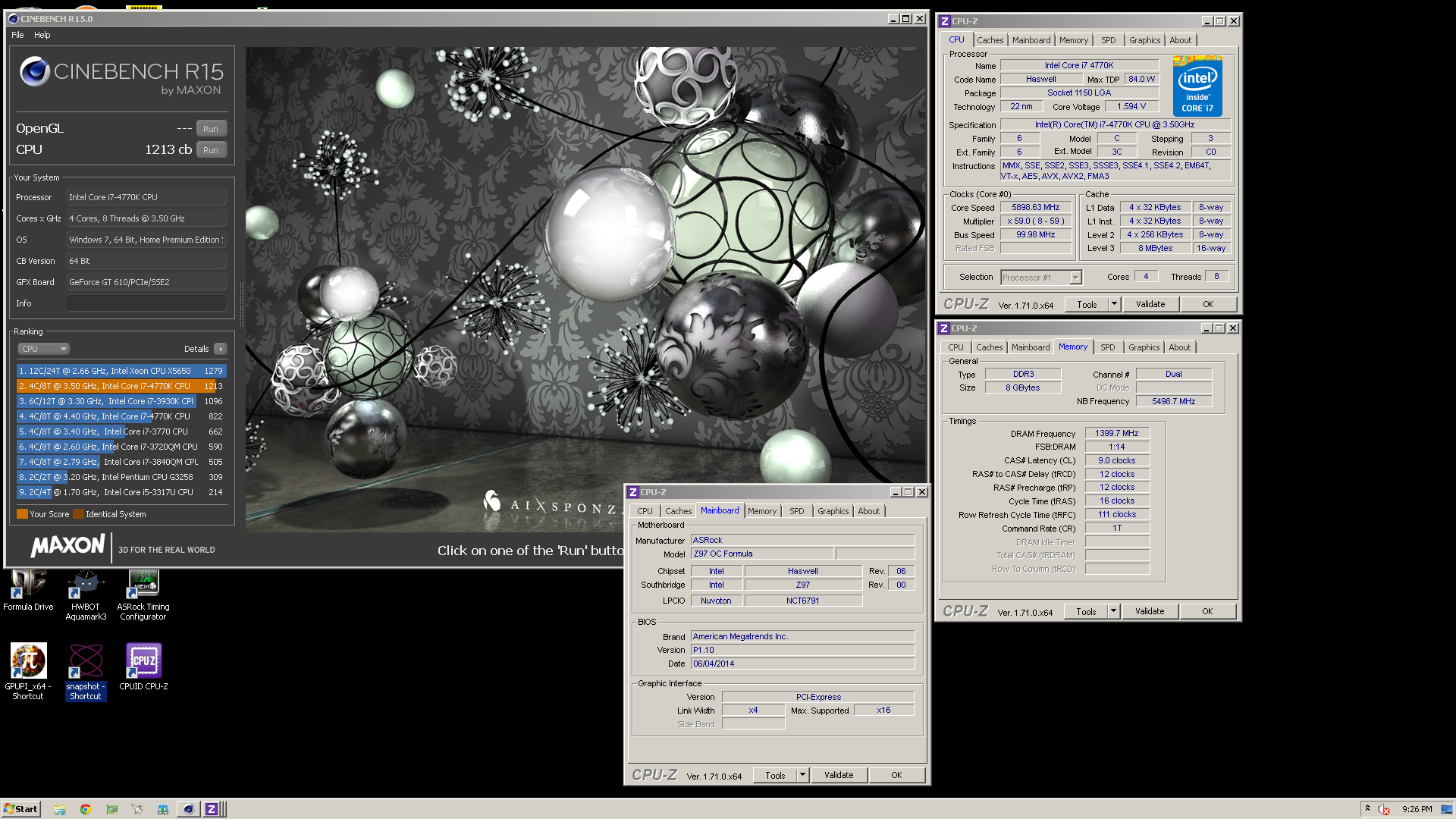Click the title bar icon of CPU-Z Mainboard window
1456x819 pixels.
[x=633, y=492]
